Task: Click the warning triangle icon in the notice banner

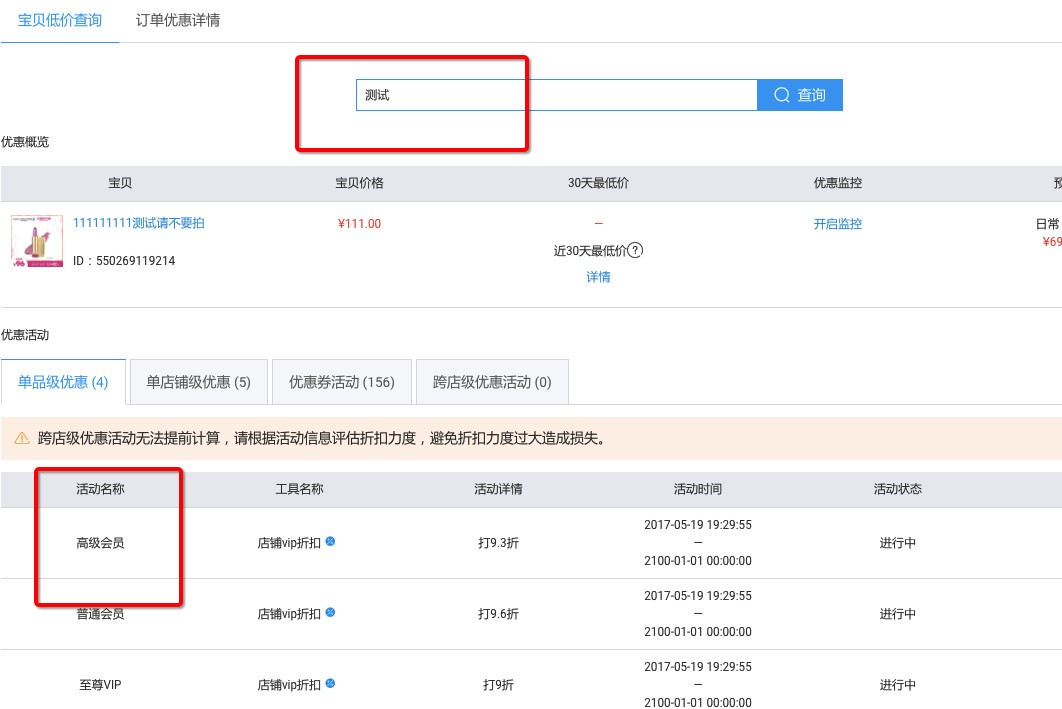Action: coord(22,438)
